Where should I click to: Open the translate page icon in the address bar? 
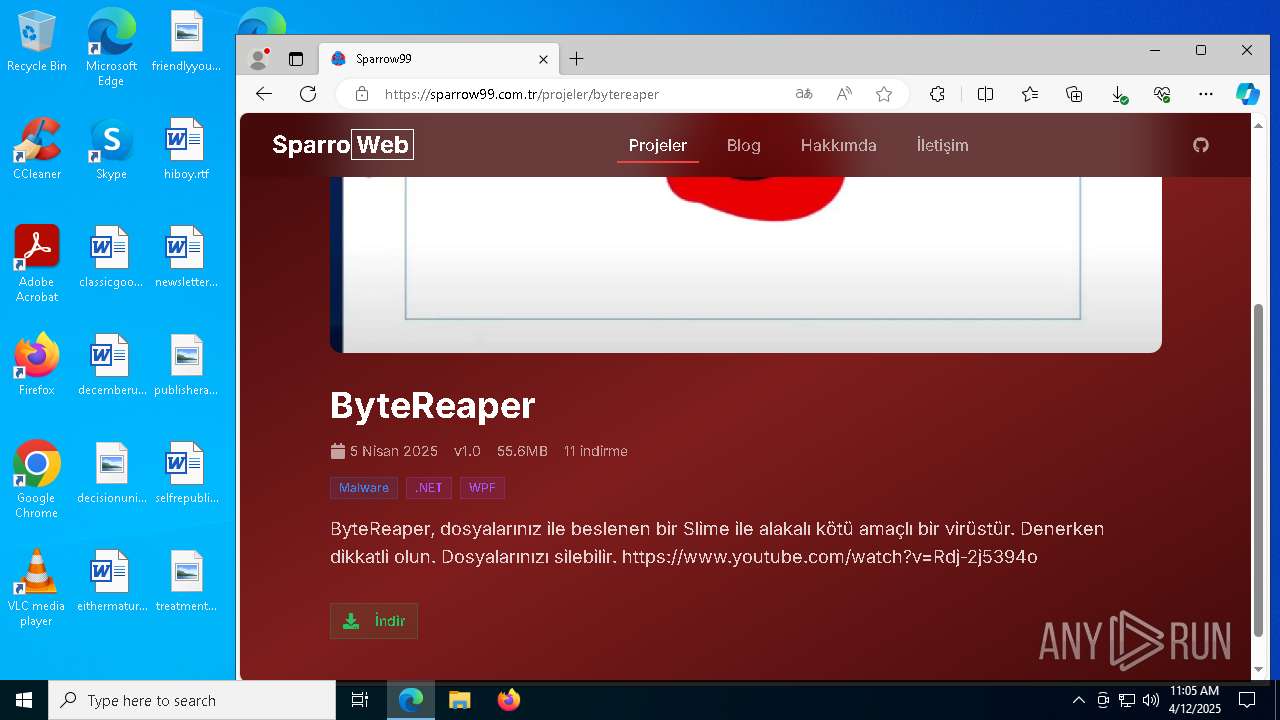point(803,94)
